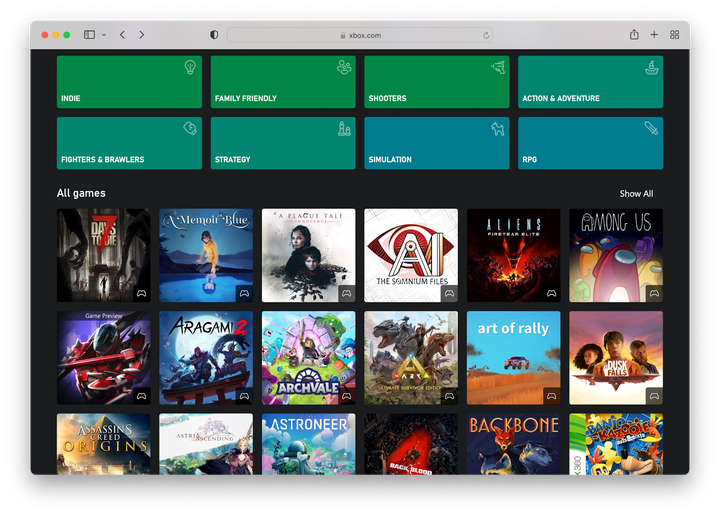Click controller icon on Aragami 2
The height and width of the screenshot is (515, 720).
[x=244, y=396]
